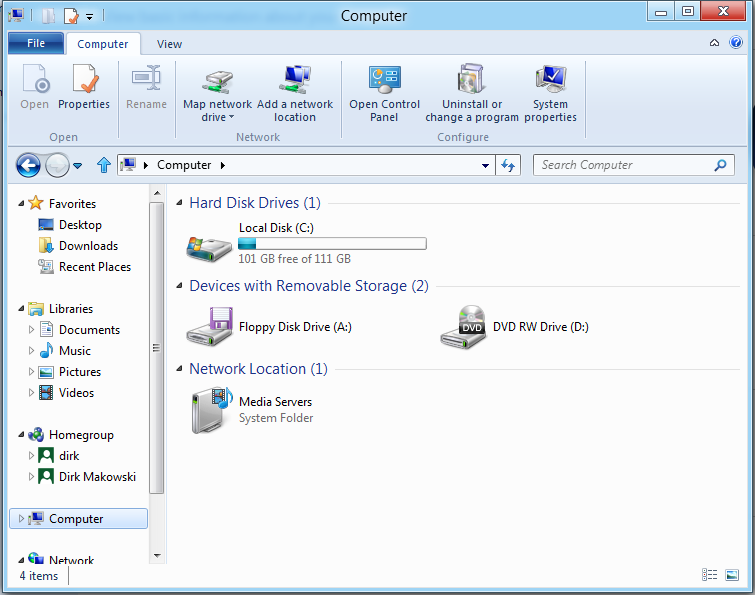755x595 pixels.
Task: Click the Local Disk C: capacity bar
Action: 332,244
